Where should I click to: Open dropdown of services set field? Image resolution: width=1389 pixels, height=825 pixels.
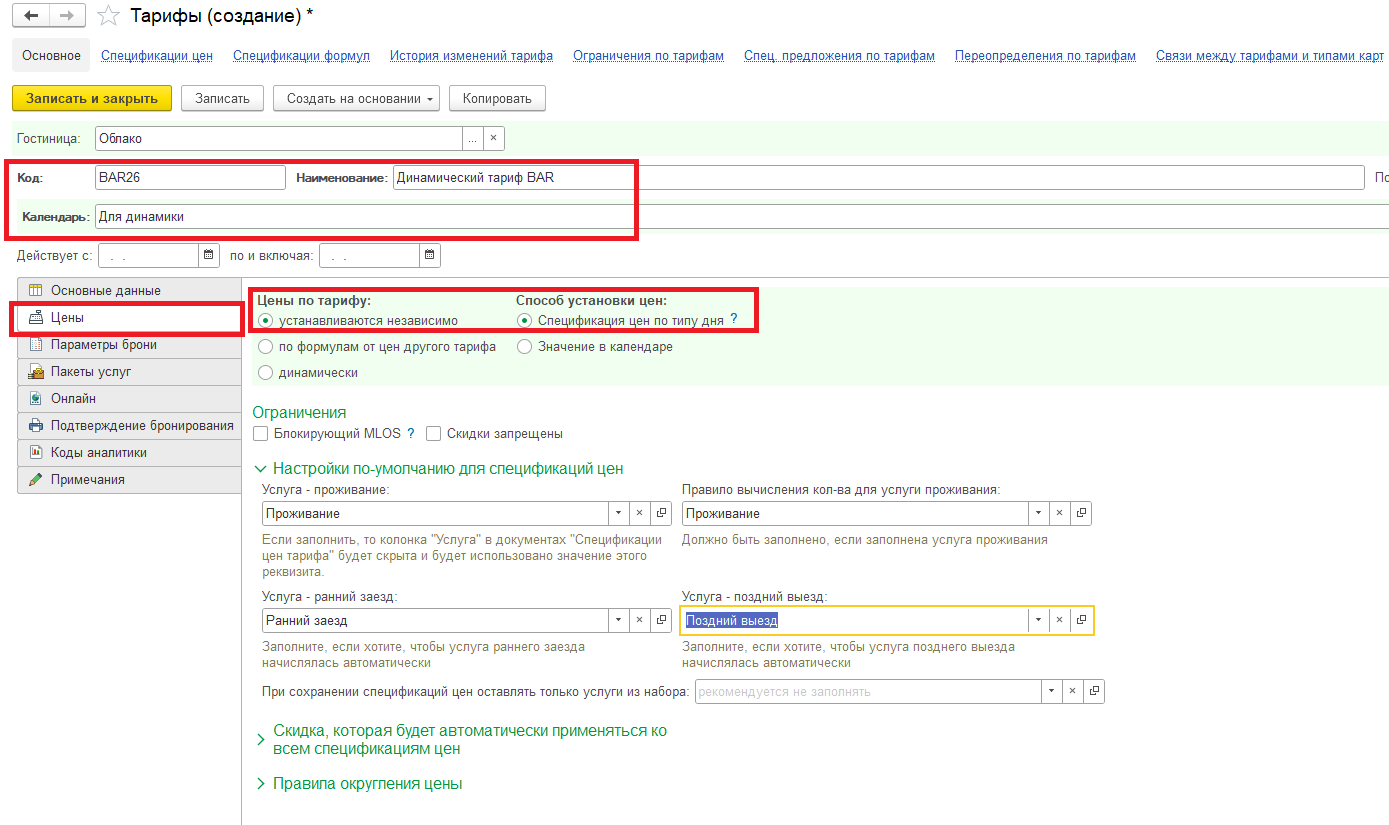pyautogui.click(x=1051, y=691)
